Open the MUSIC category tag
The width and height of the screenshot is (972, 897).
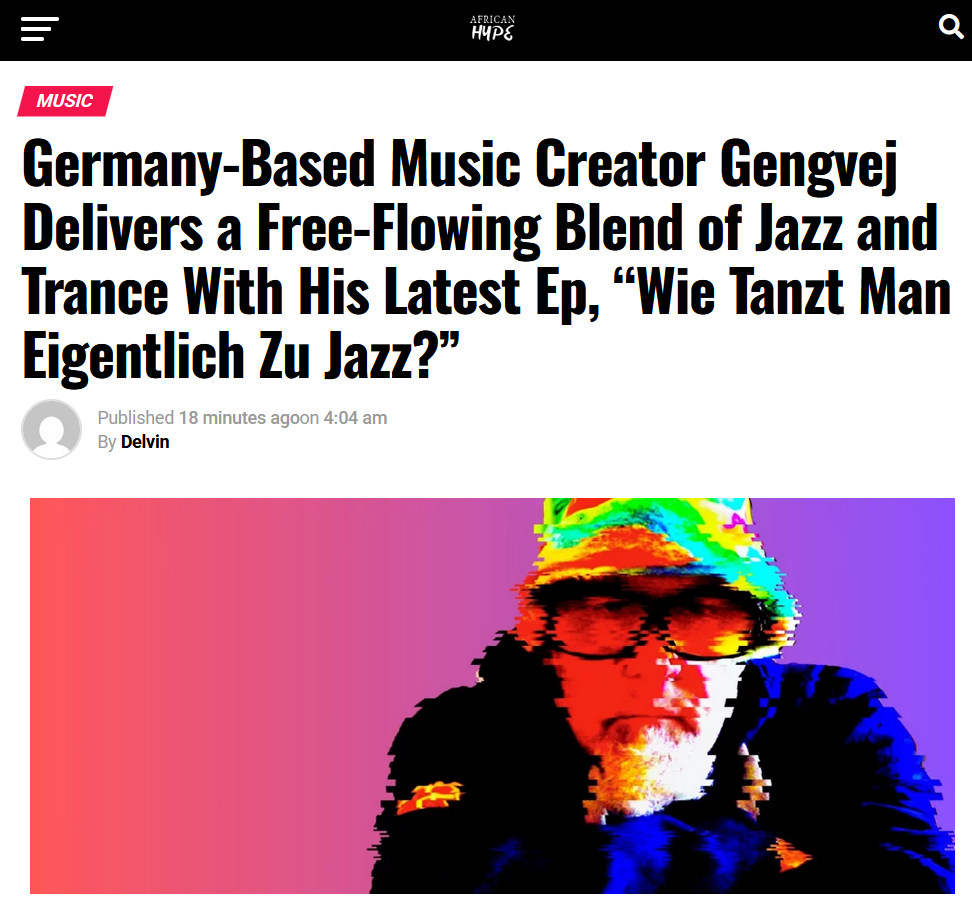64,101
